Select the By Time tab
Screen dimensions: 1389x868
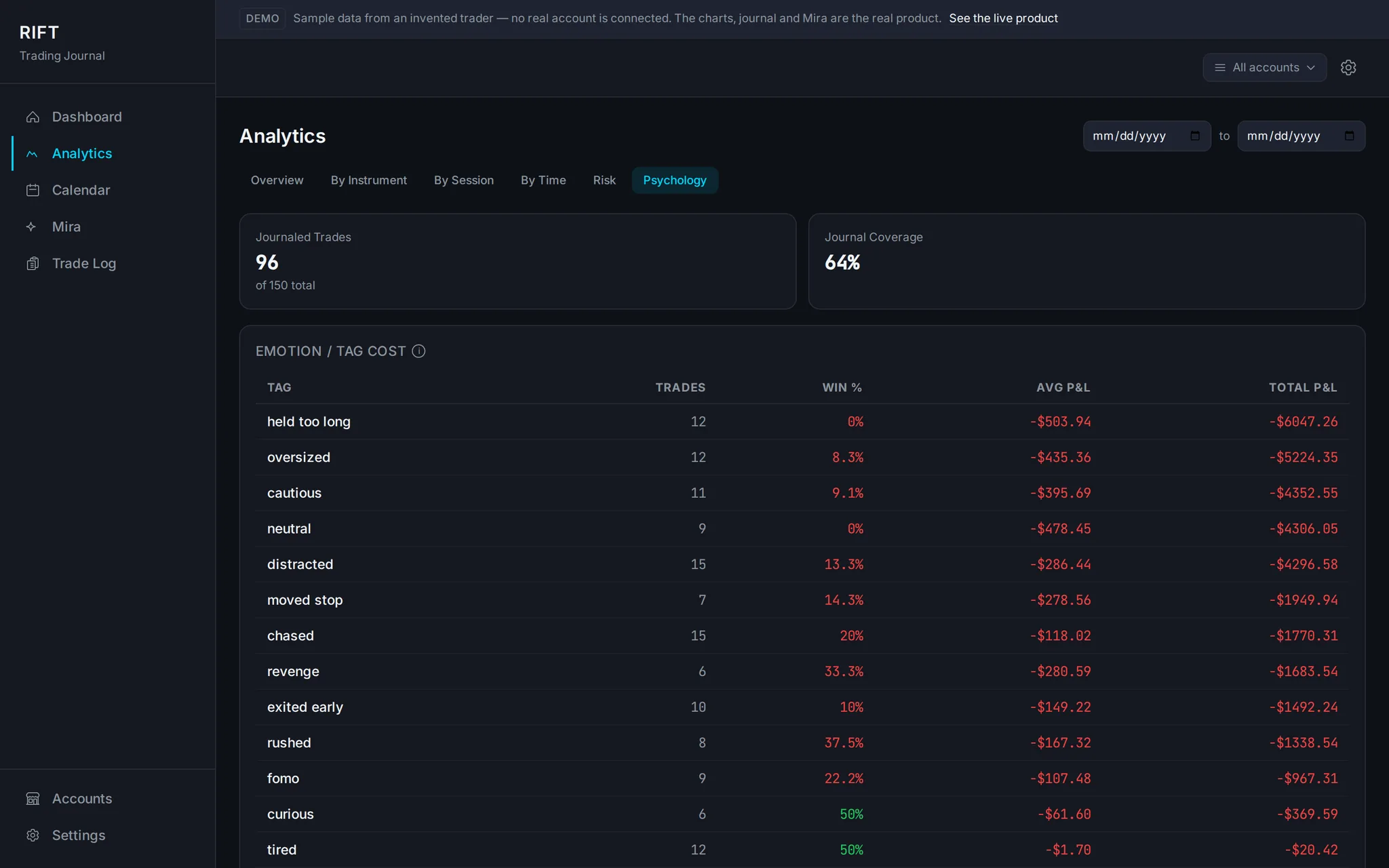point(543,180)
